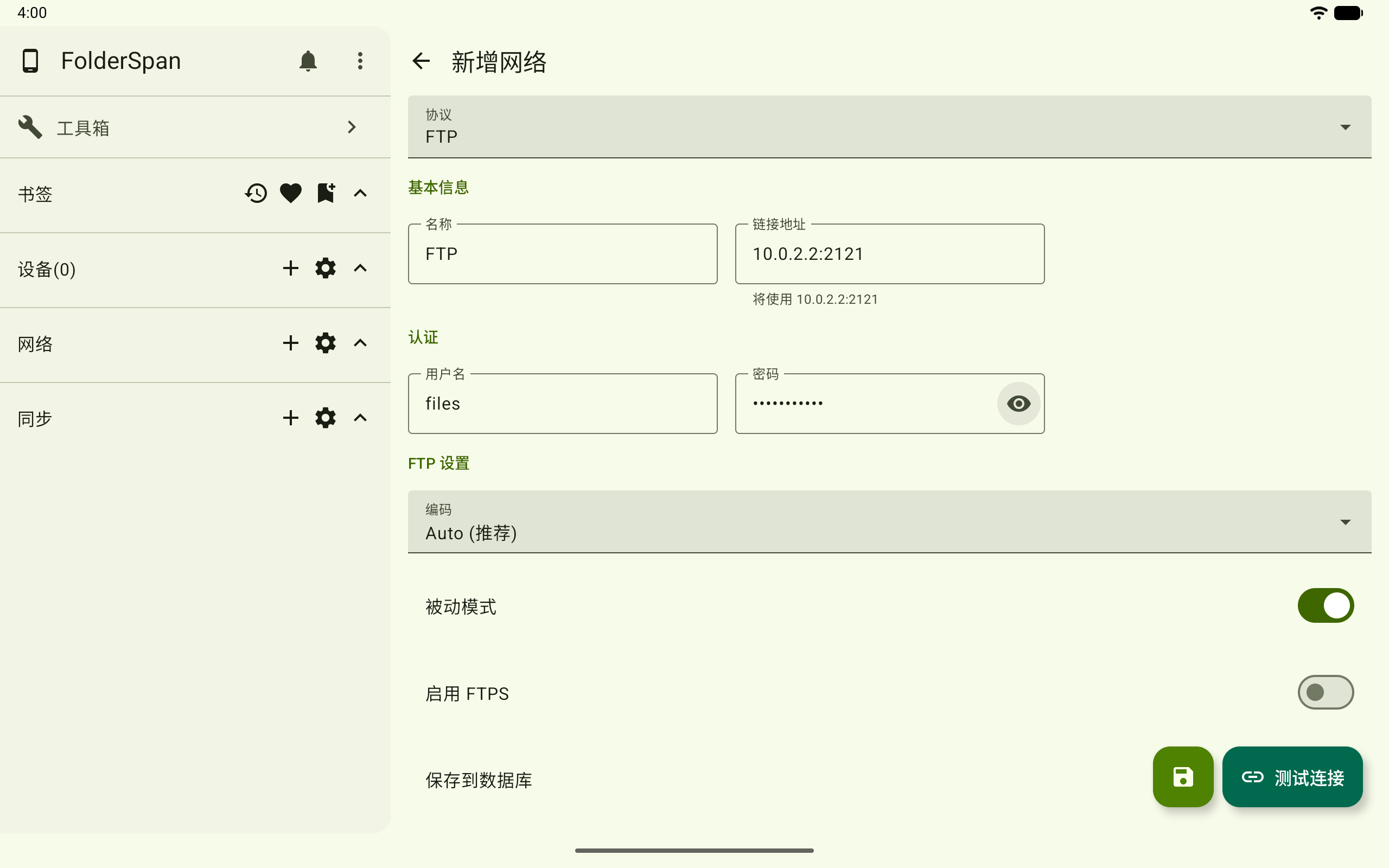Click the 测试连接 button

click(1292, 777)
